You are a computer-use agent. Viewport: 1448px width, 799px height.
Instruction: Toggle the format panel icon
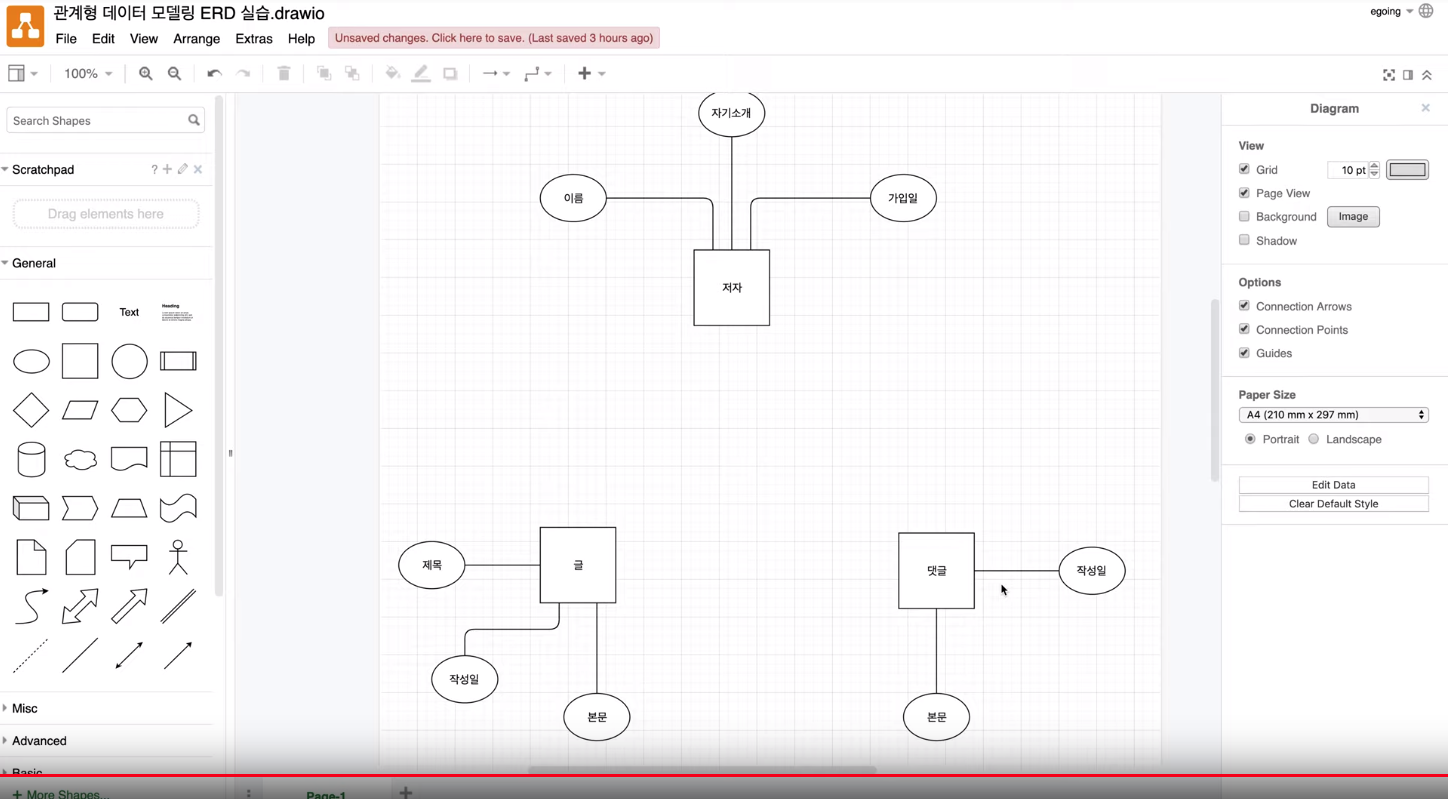(x=1408, y=75)
